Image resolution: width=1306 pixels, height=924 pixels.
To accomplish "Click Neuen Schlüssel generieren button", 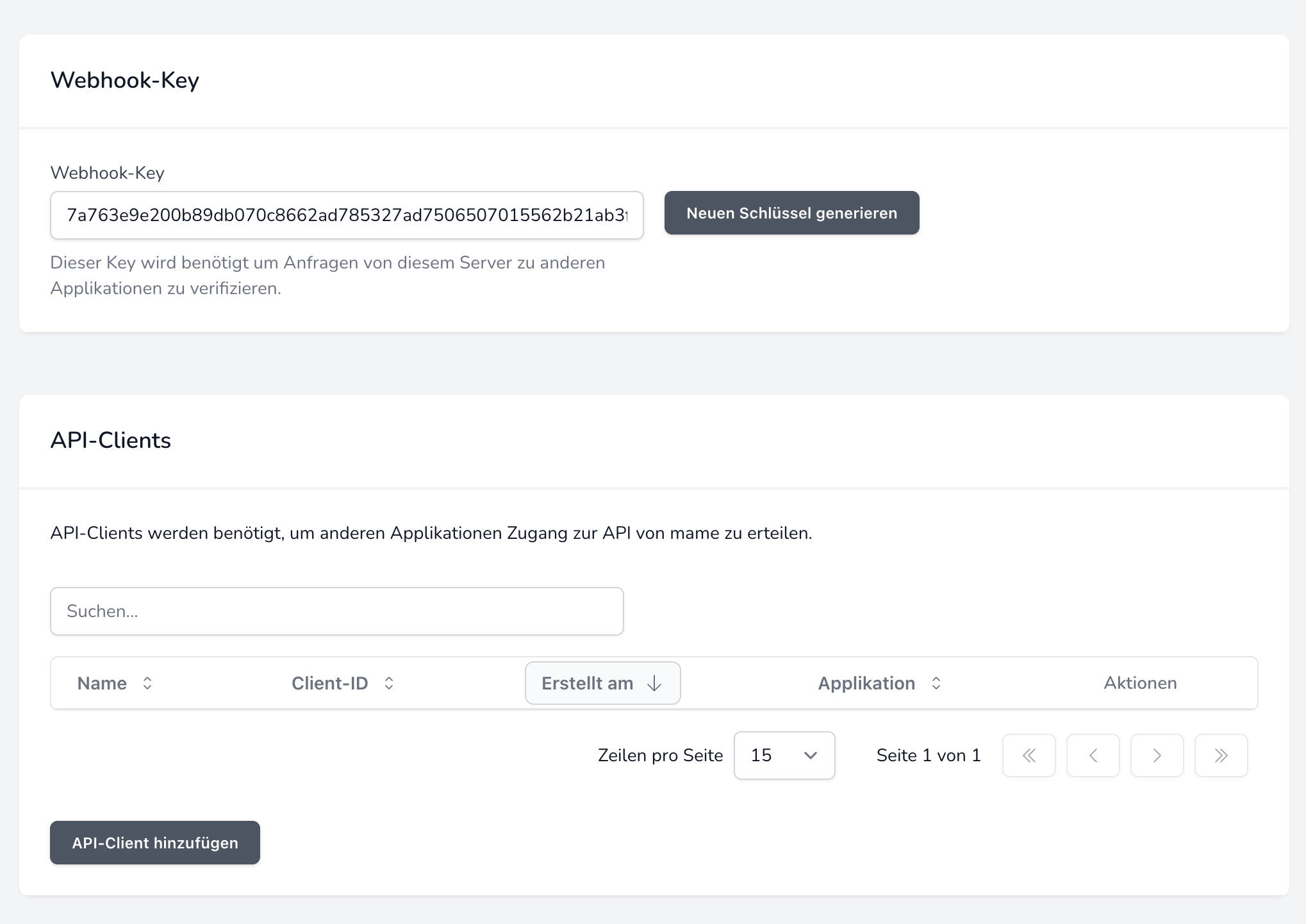I will click(791, 213).
